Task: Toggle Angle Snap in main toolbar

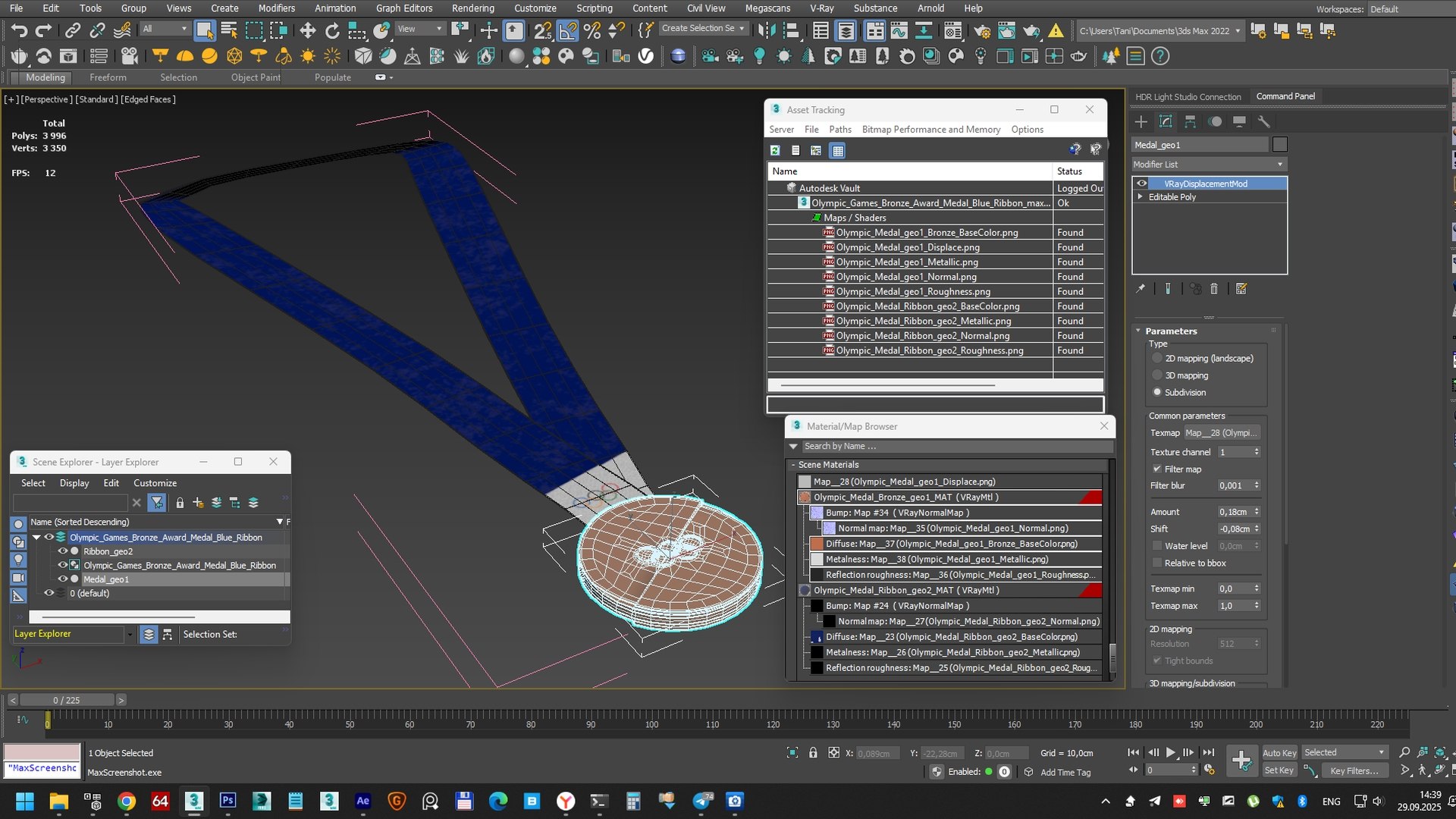Action: pos(567,30)
